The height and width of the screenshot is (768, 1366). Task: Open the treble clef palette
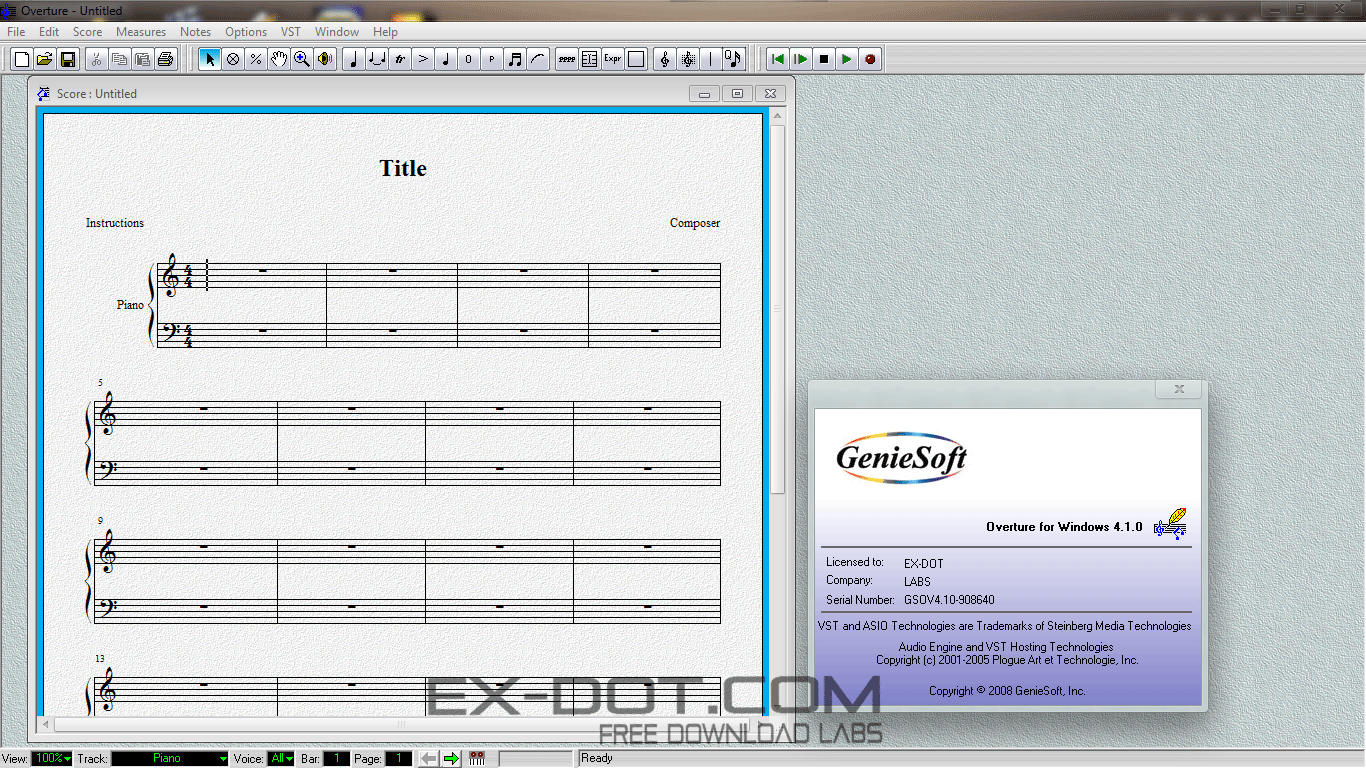[665, 59]
